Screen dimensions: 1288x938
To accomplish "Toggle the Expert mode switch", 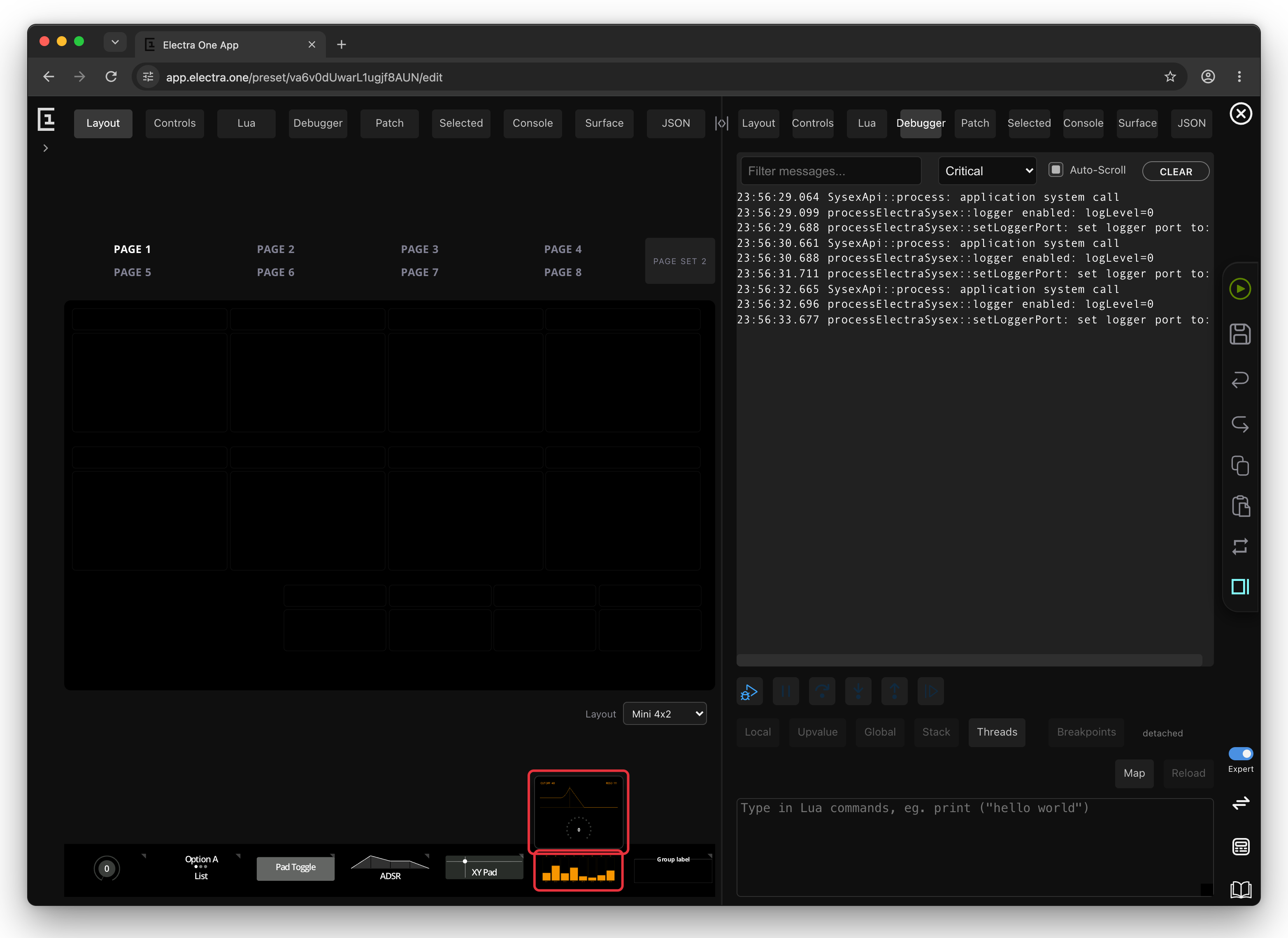I will point(1240,753).
